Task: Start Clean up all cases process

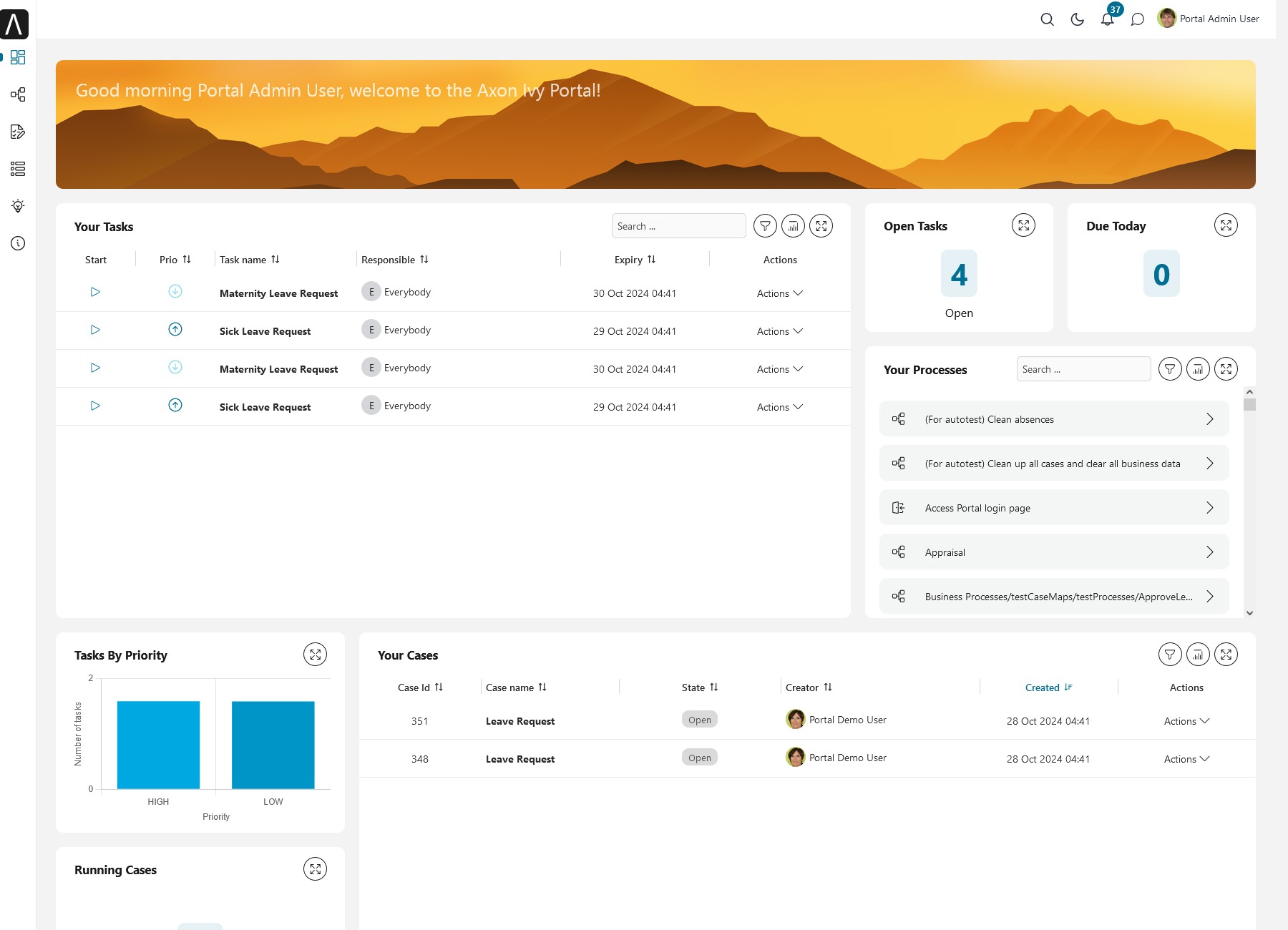Action: click(1054, 464)
